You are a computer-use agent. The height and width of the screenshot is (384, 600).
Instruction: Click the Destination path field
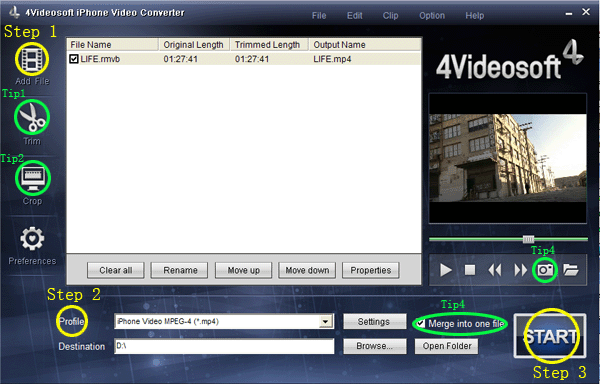224,346
